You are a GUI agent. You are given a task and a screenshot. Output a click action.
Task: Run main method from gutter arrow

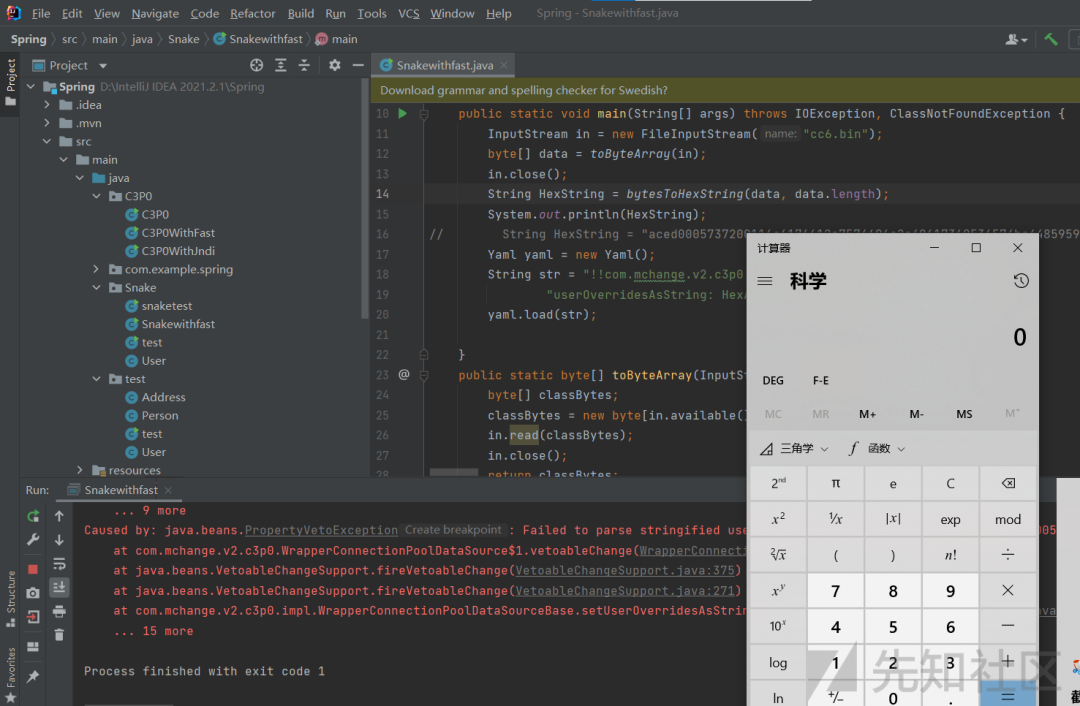click(402, 114)
